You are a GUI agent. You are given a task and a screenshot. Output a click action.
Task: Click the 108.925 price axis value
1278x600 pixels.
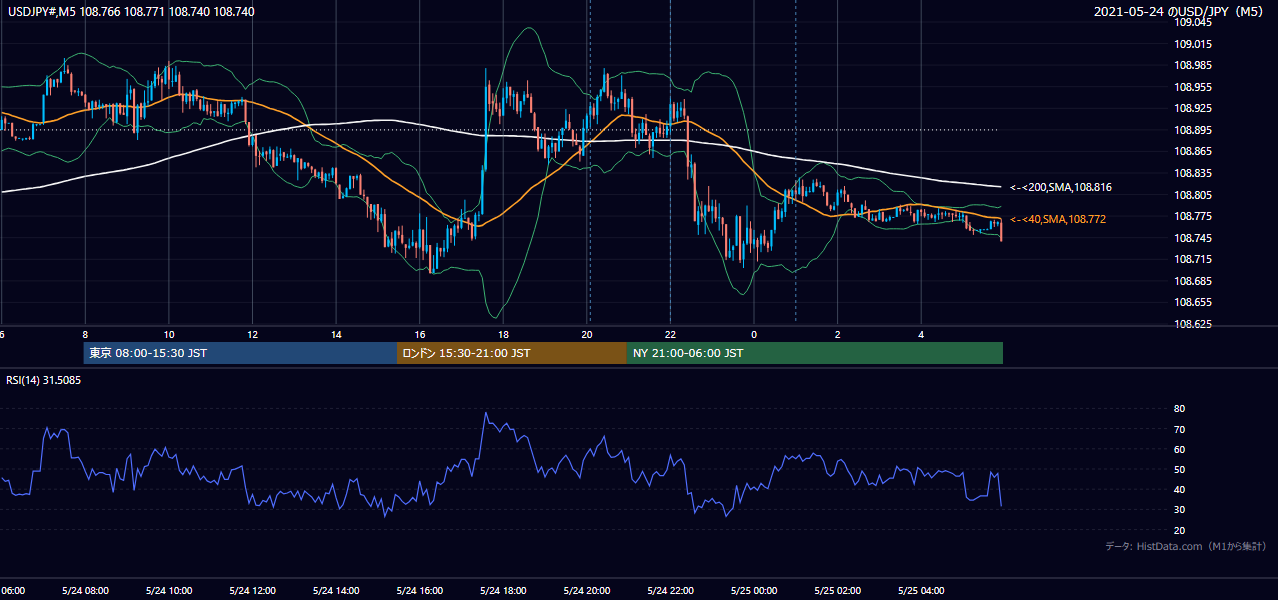click(1194, 108)
